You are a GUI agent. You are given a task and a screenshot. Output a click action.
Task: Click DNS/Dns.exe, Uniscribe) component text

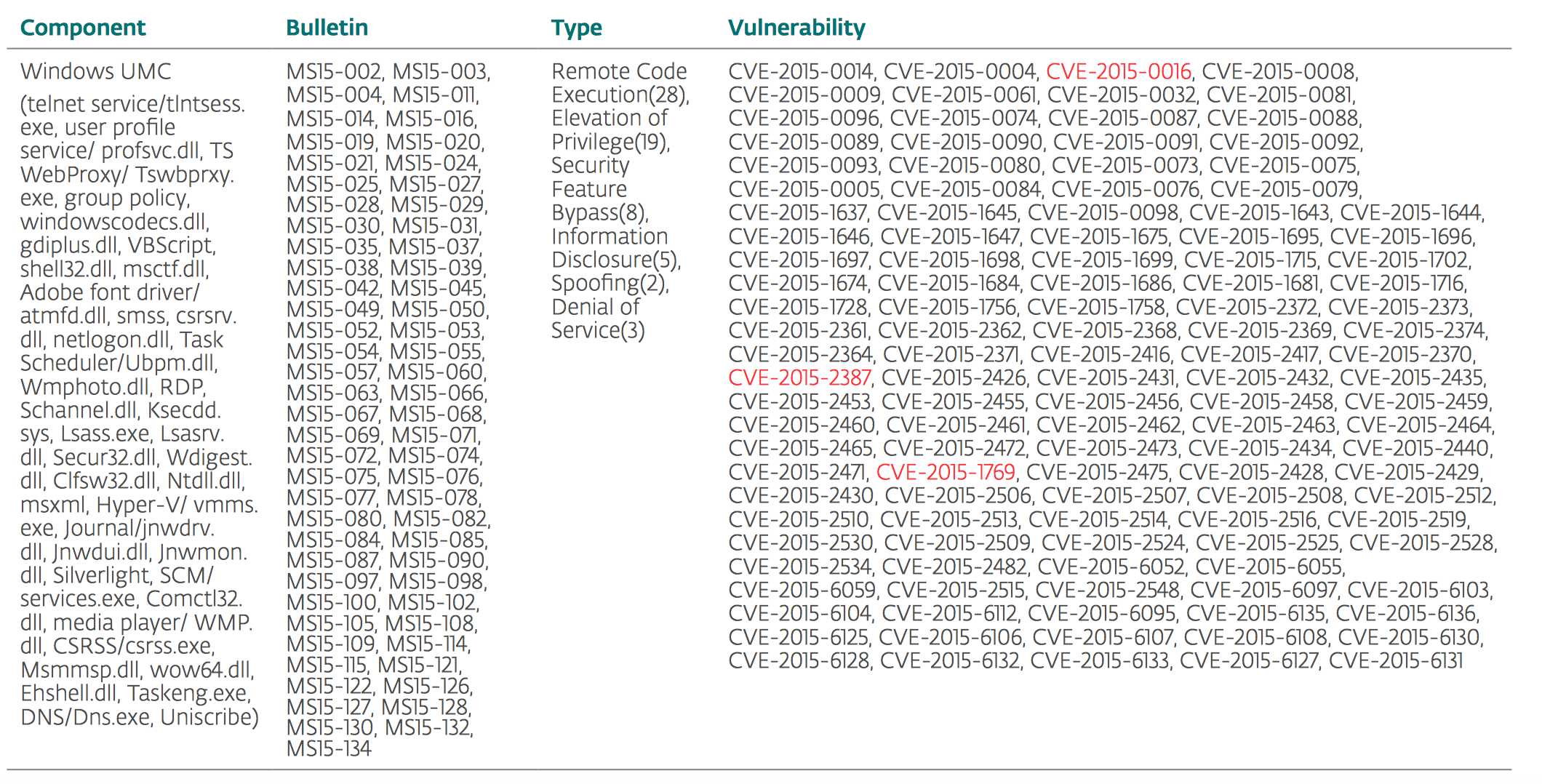click(x=140, y=717)
